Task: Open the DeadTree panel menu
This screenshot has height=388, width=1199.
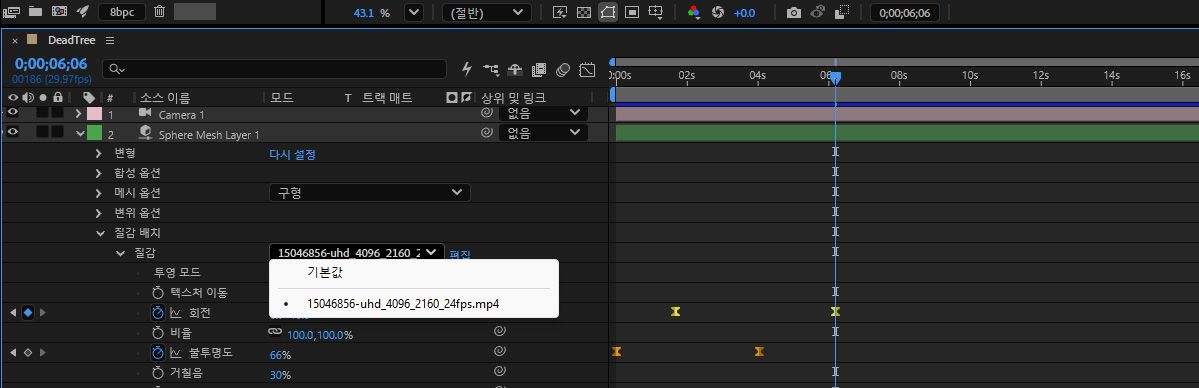Action: (110, 41)
